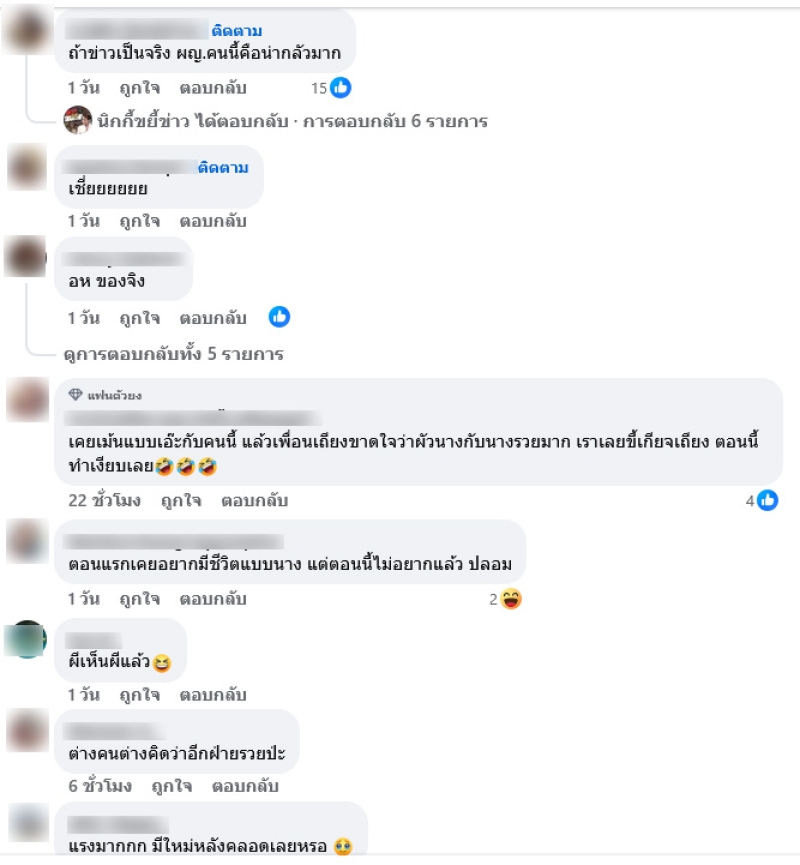The width and height of the screenshot is (800, 865).
Task: Follow the "เชี่ยยยยยย" commenter via ติดตาม
Action: pyautogui.click(x=223, y=167)
